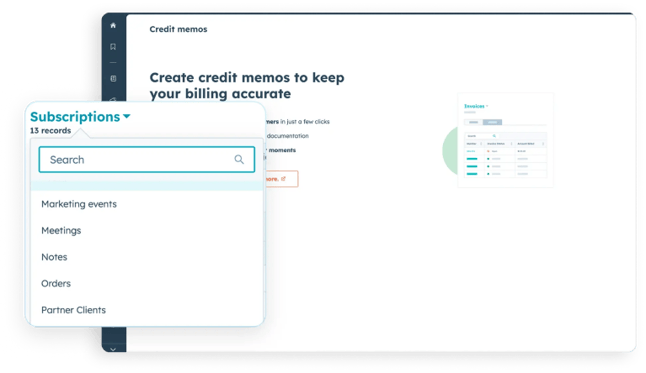Screen dimensions: 646x373
Task: Open the contact-card sidebar icon below the divider
Action: click(113, 78)
